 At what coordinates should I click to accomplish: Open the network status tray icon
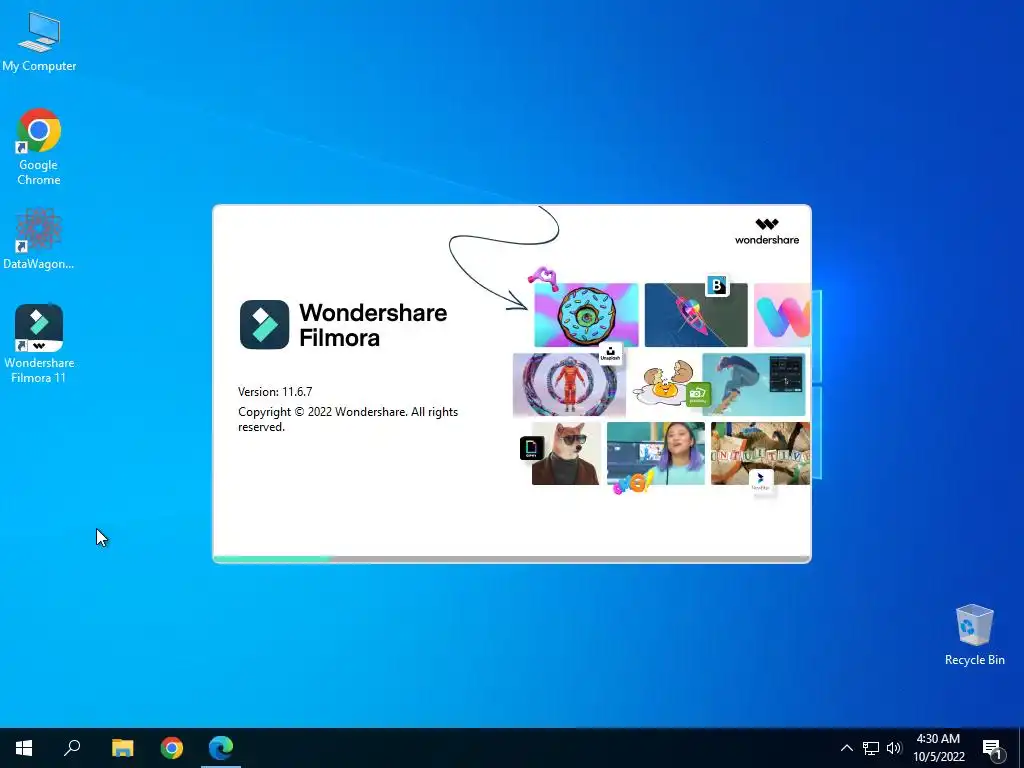pos(871,748)
